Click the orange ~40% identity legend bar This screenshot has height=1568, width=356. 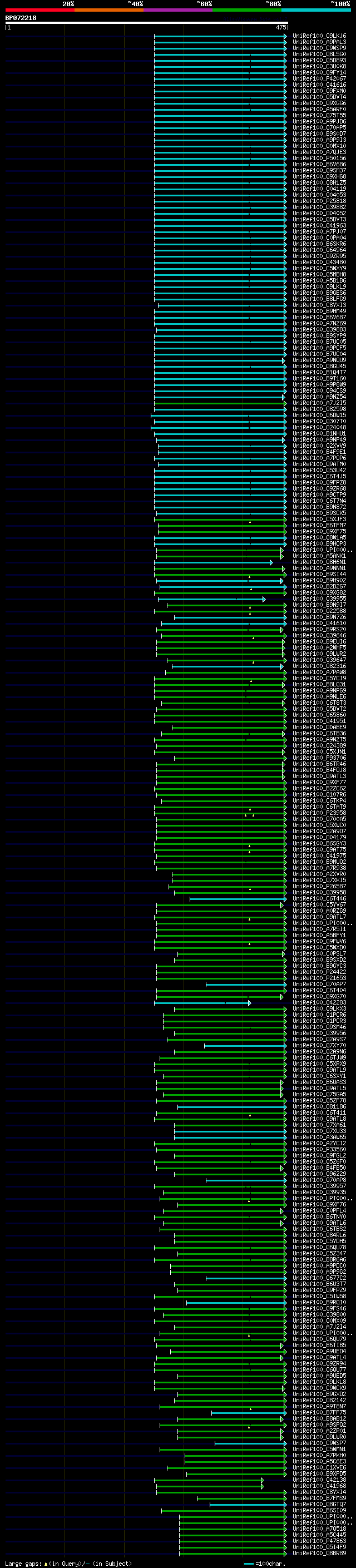click(109, 10)
